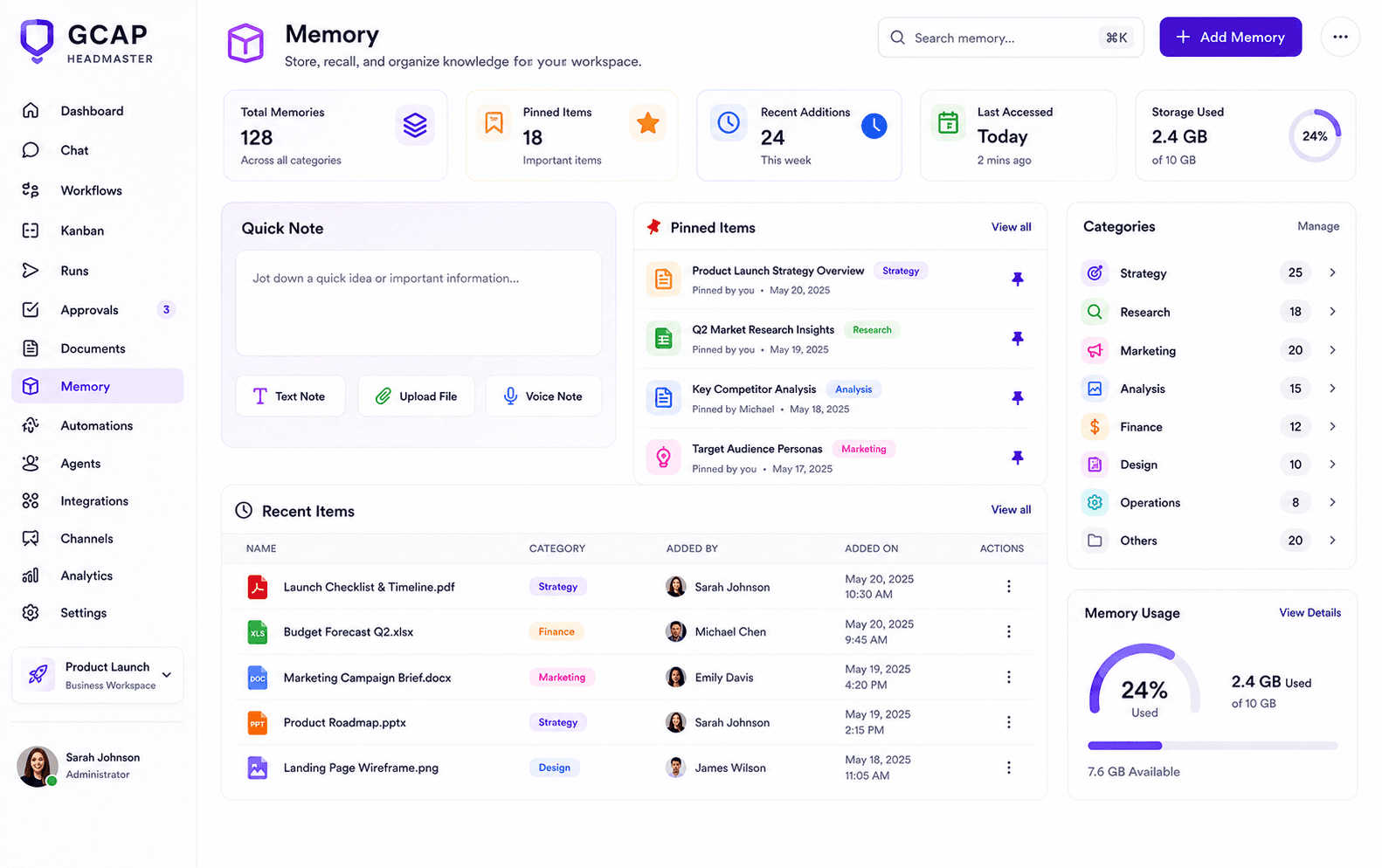Start a Voice Note
This screenshot has height=868, width=1382.
point(543,396)
